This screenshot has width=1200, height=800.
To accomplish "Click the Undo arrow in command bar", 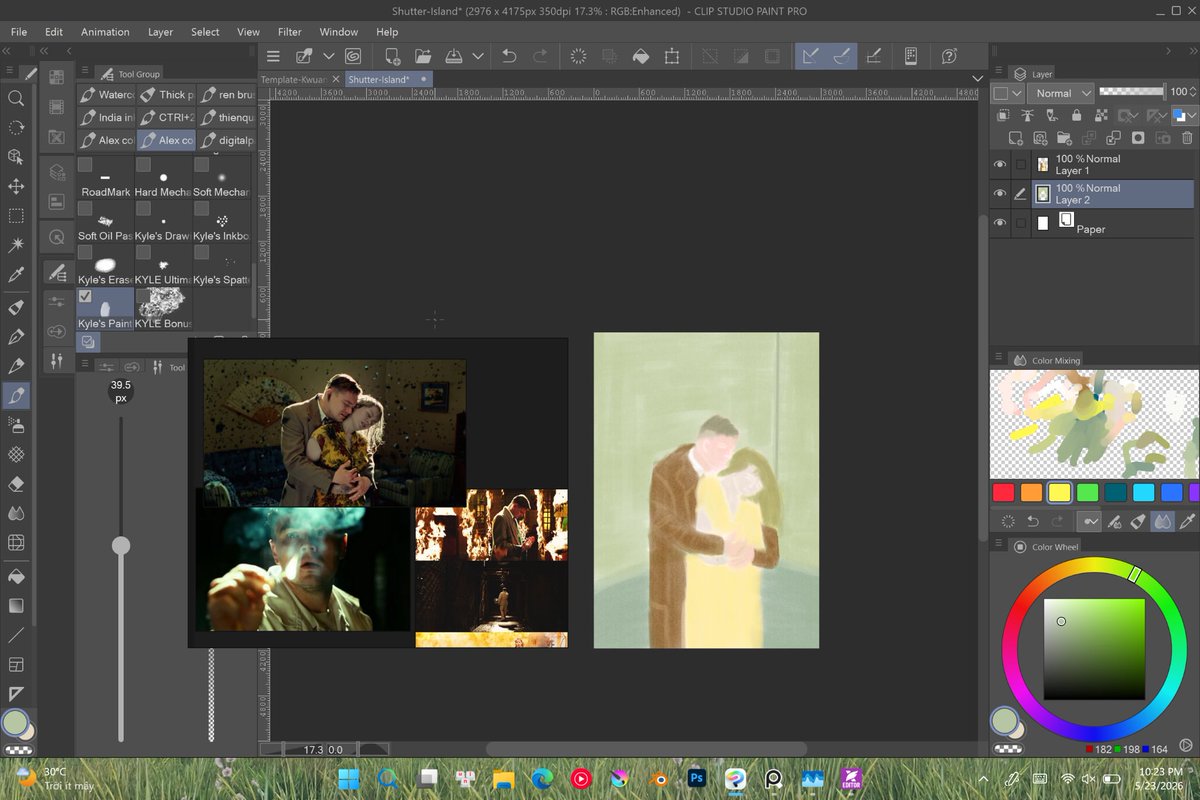I will pos(509,57).
